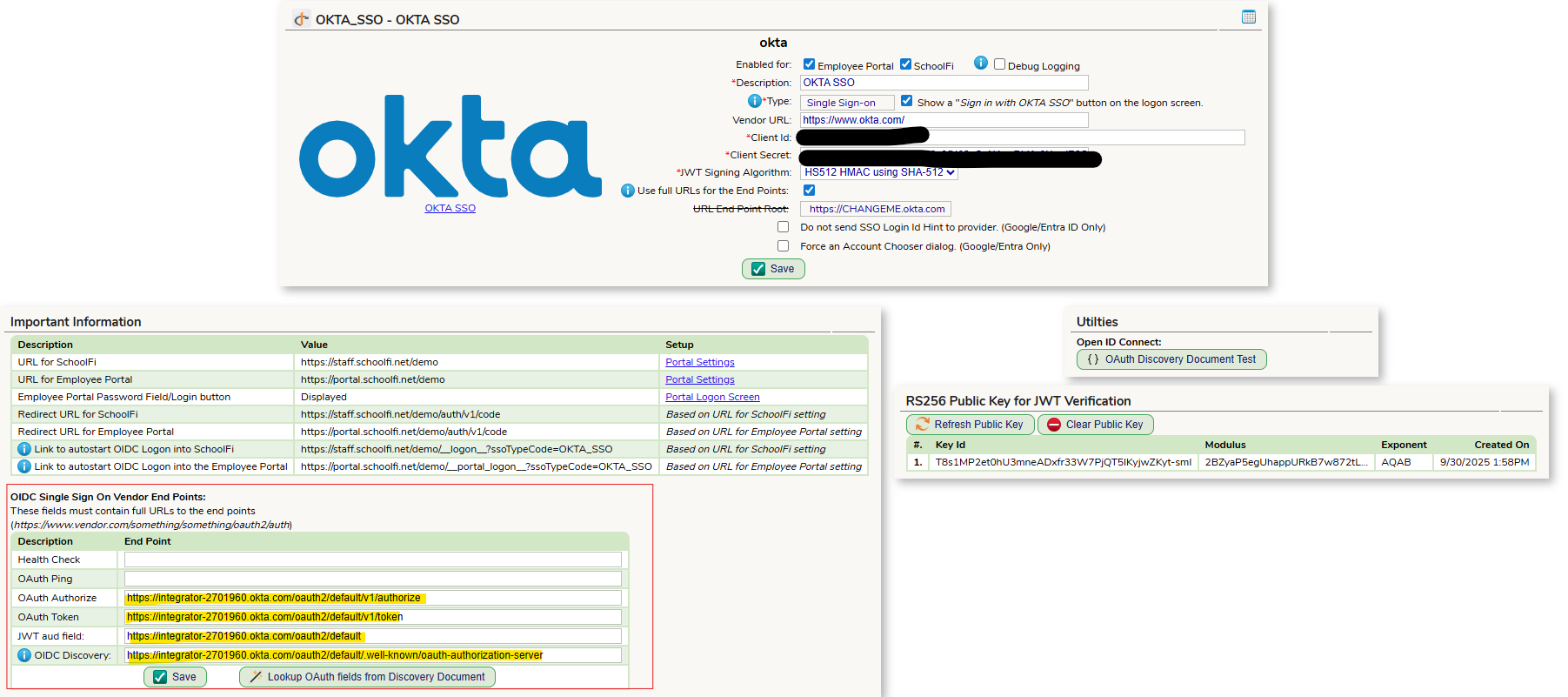Toggle Employee Portal checkbox
This screenshot has width=1568, height=697.
click(809, 64)
